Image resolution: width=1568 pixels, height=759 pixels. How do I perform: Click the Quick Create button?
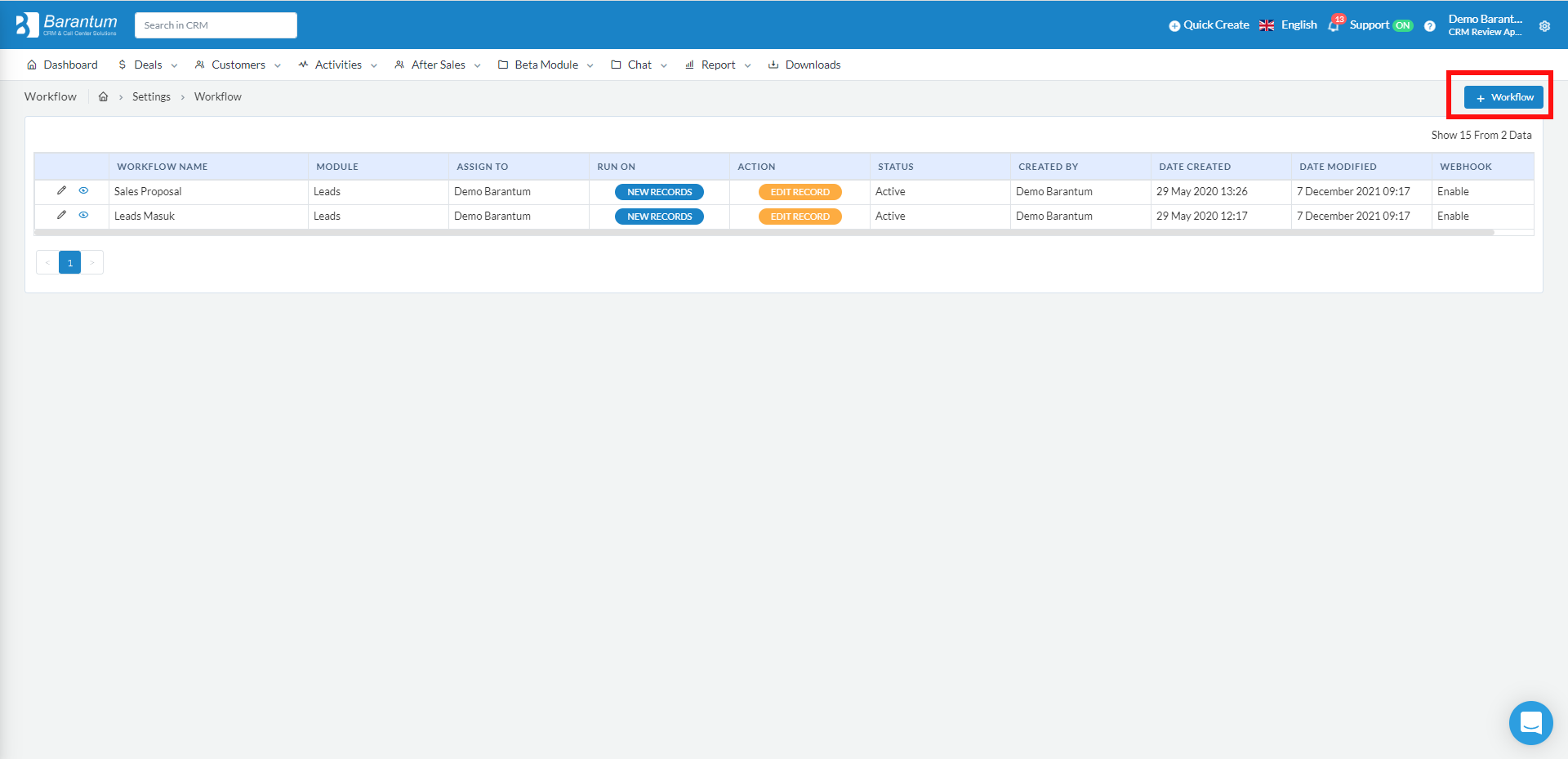pyautogui.click(x=1209, y=25)
